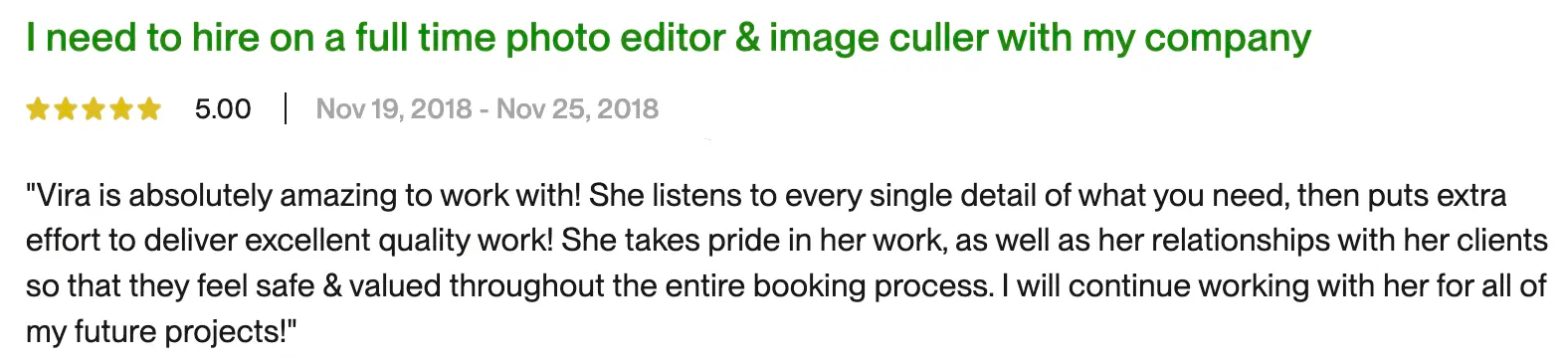This screenshot has width=1568, height=362.
Task: Select the third (middle) rating star
Action: [x=94, y=108]
